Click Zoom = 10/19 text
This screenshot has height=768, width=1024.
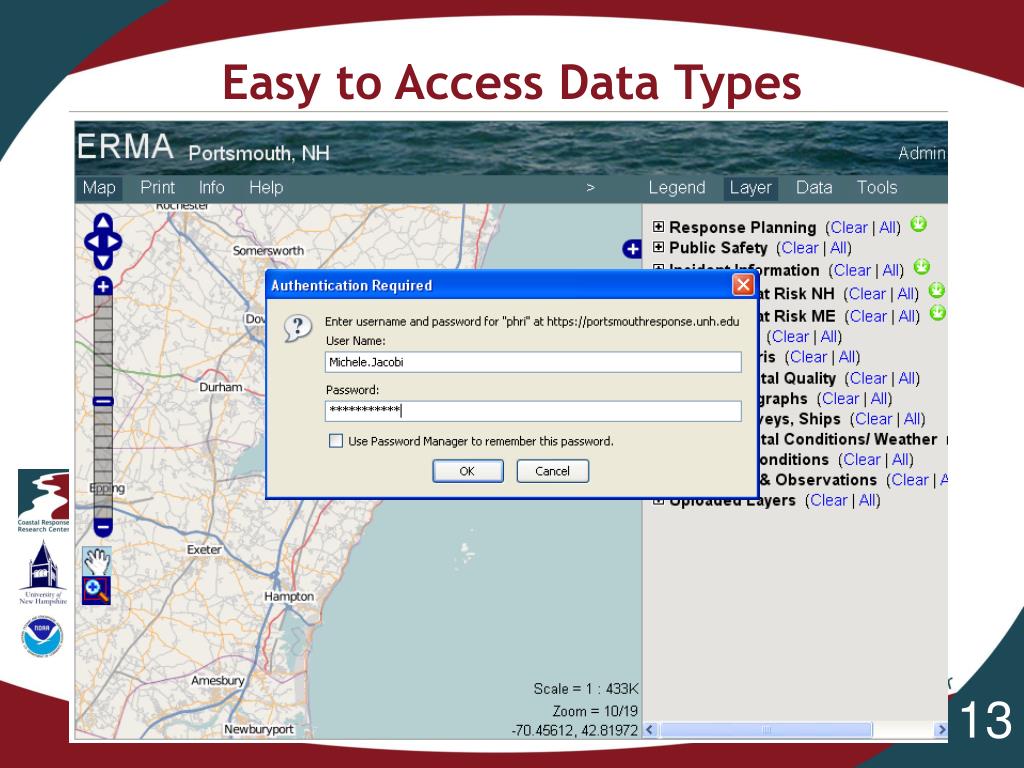[595, 711]
